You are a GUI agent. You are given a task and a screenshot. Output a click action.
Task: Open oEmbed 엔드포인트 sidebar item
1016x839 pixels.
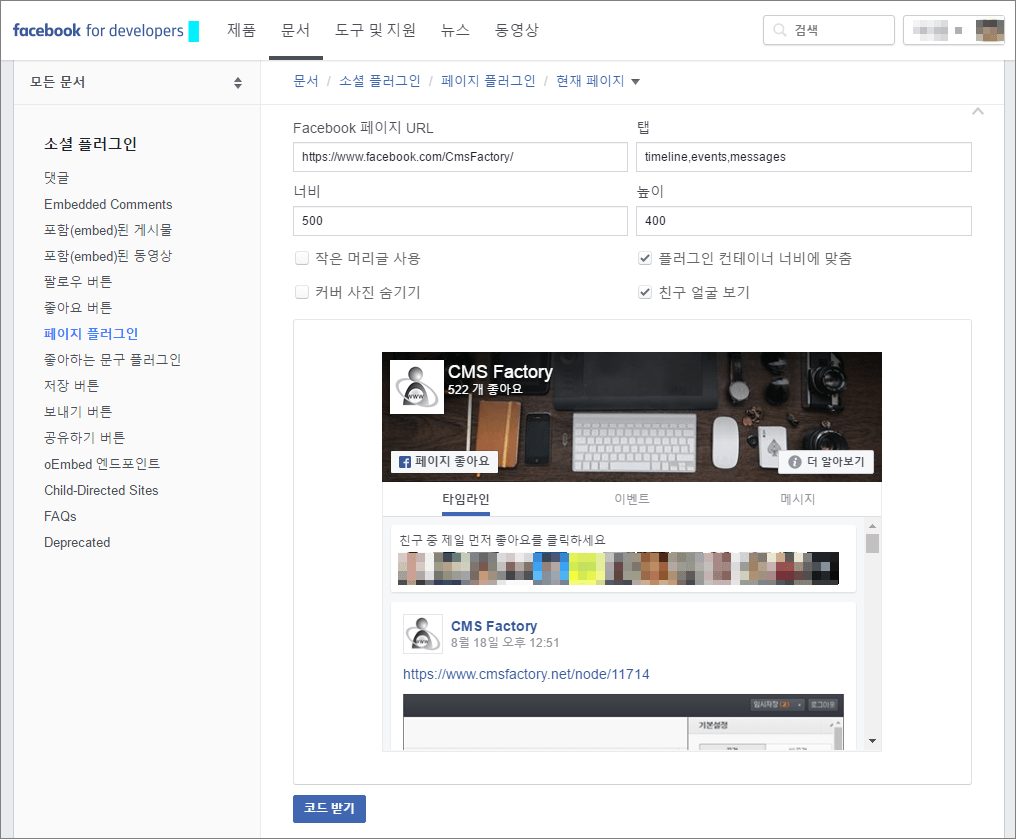102,464
